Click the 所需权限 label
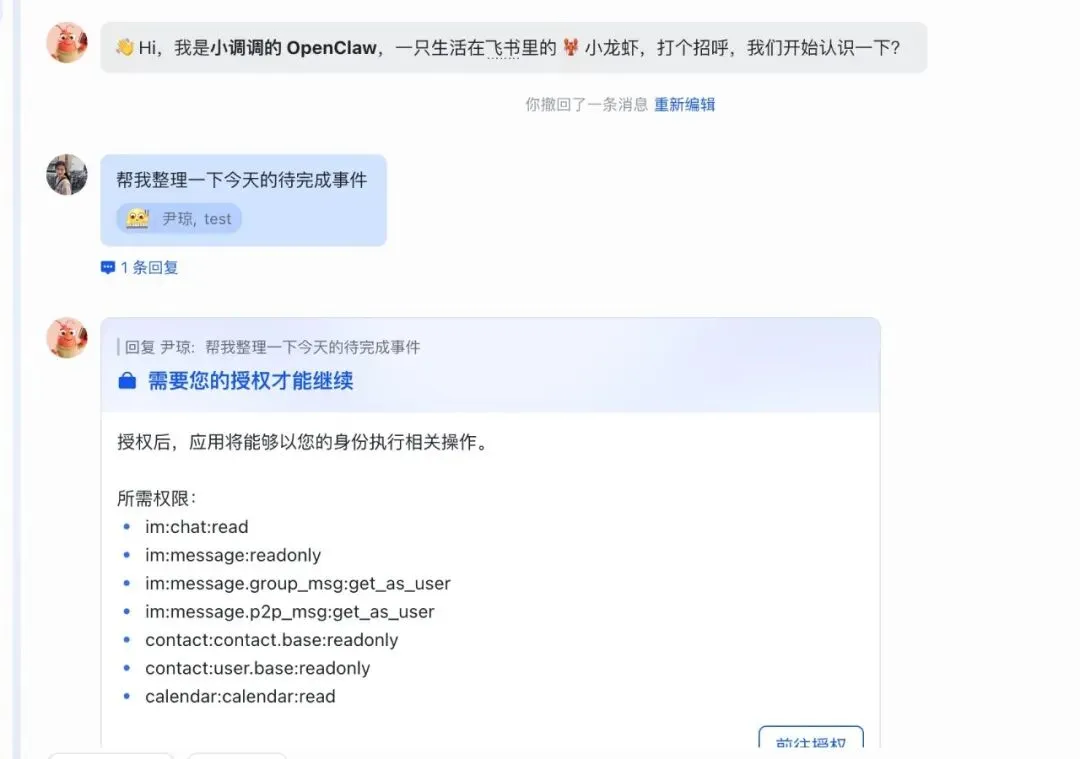Screen dimensions: 1080x759 click(156, 498)
